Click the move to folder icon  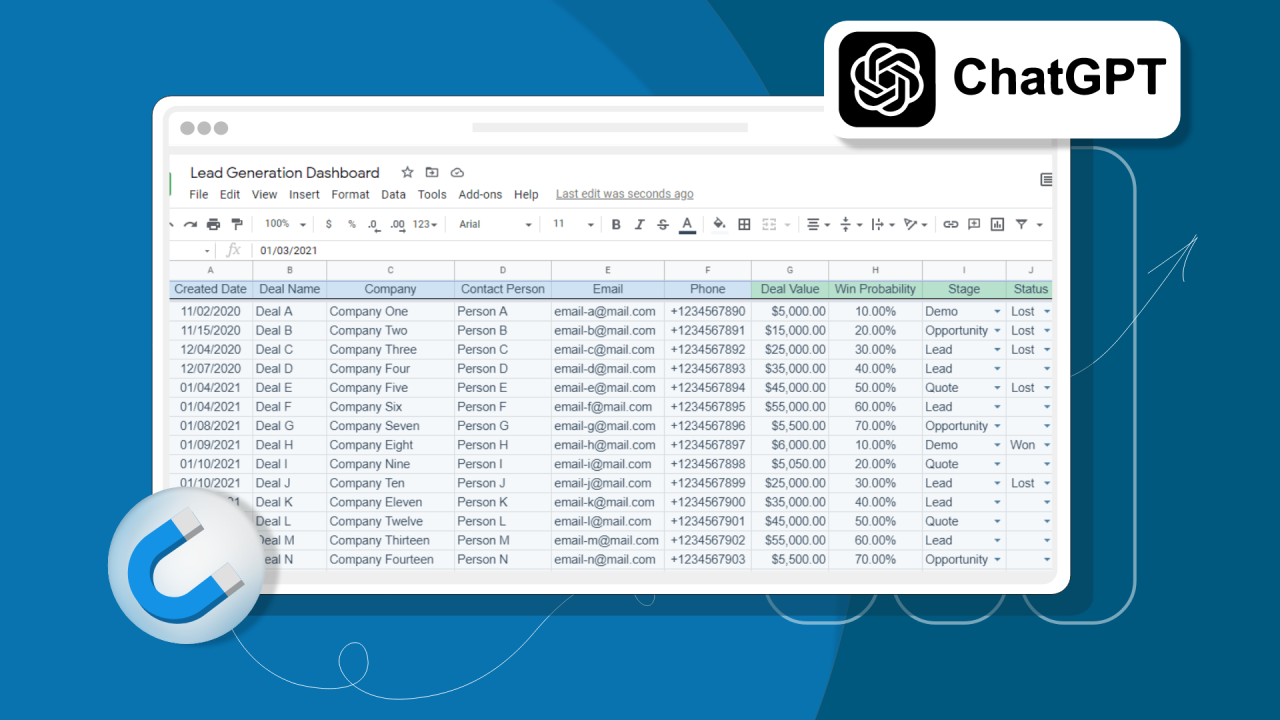point(432,172)
